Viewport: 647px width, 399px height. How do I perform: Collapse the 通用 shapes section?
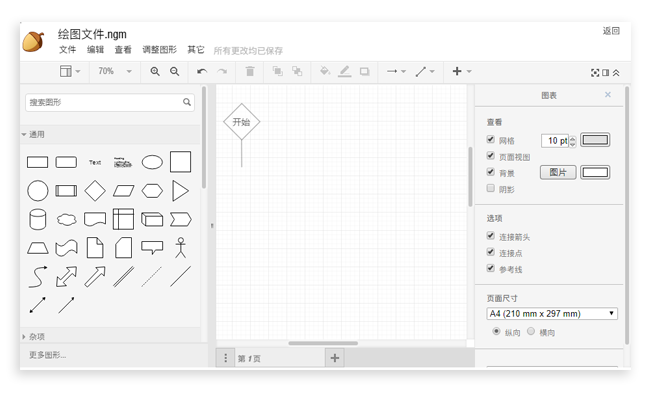click(111, 135)
